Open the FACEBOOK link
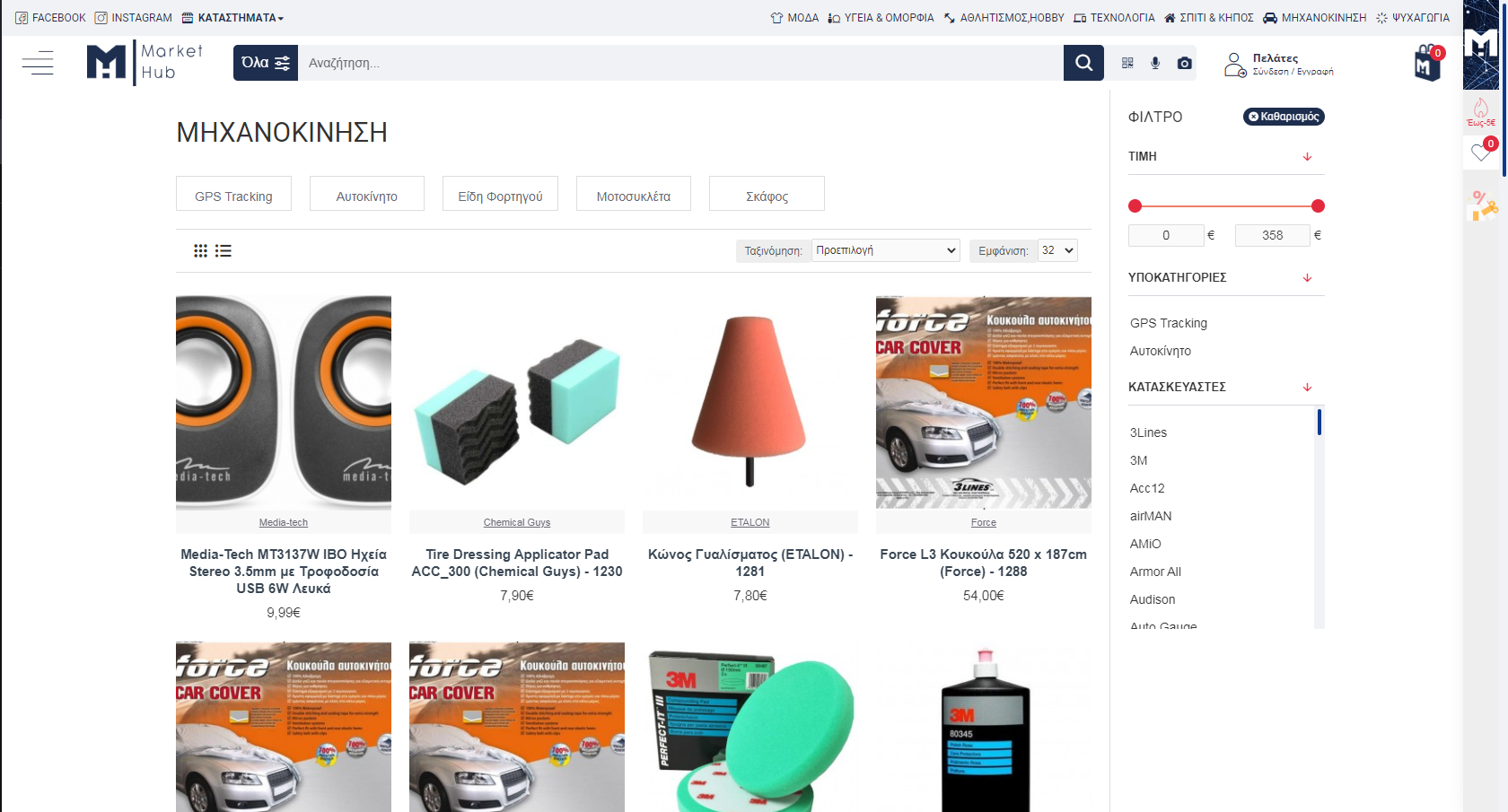The height and width of the screenshot is (812, 1508). click(50, 18)
